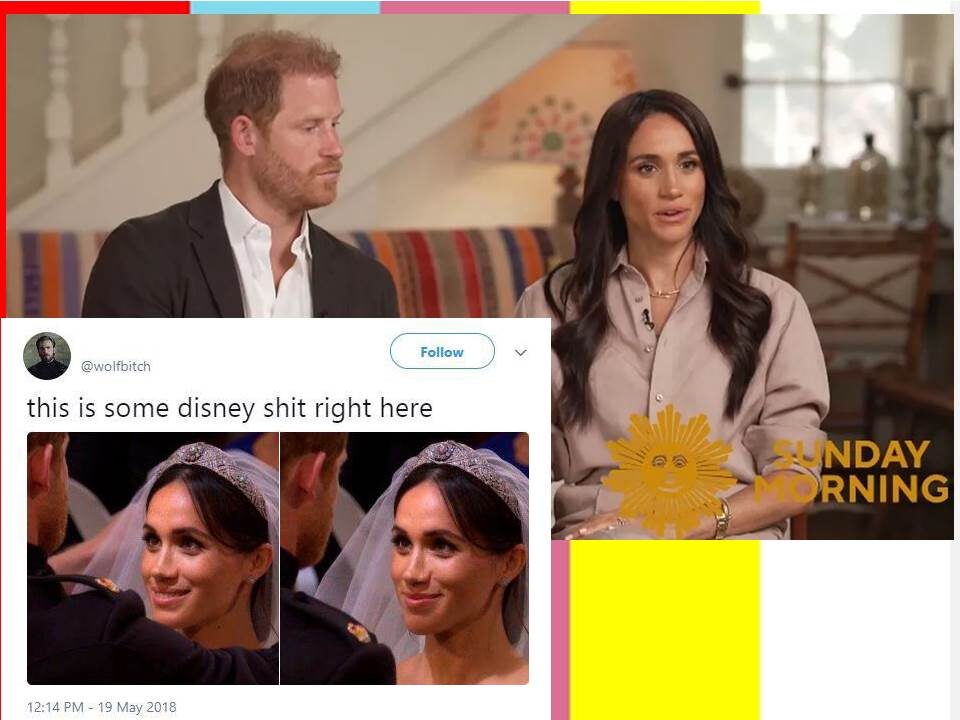Click the pink vertical strip beside the tweet
This screenshot has height=720, width=960.
coord(560,630)
